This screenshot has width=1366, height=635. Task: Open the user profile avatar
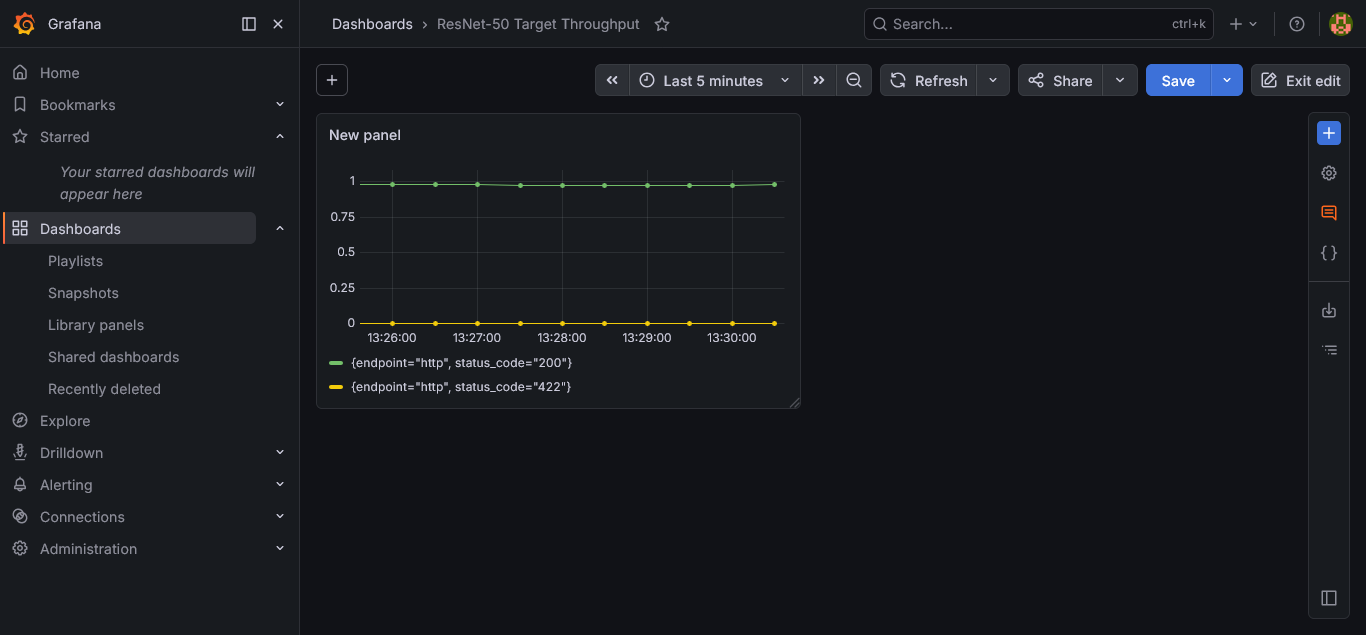tap(1341, 24)
